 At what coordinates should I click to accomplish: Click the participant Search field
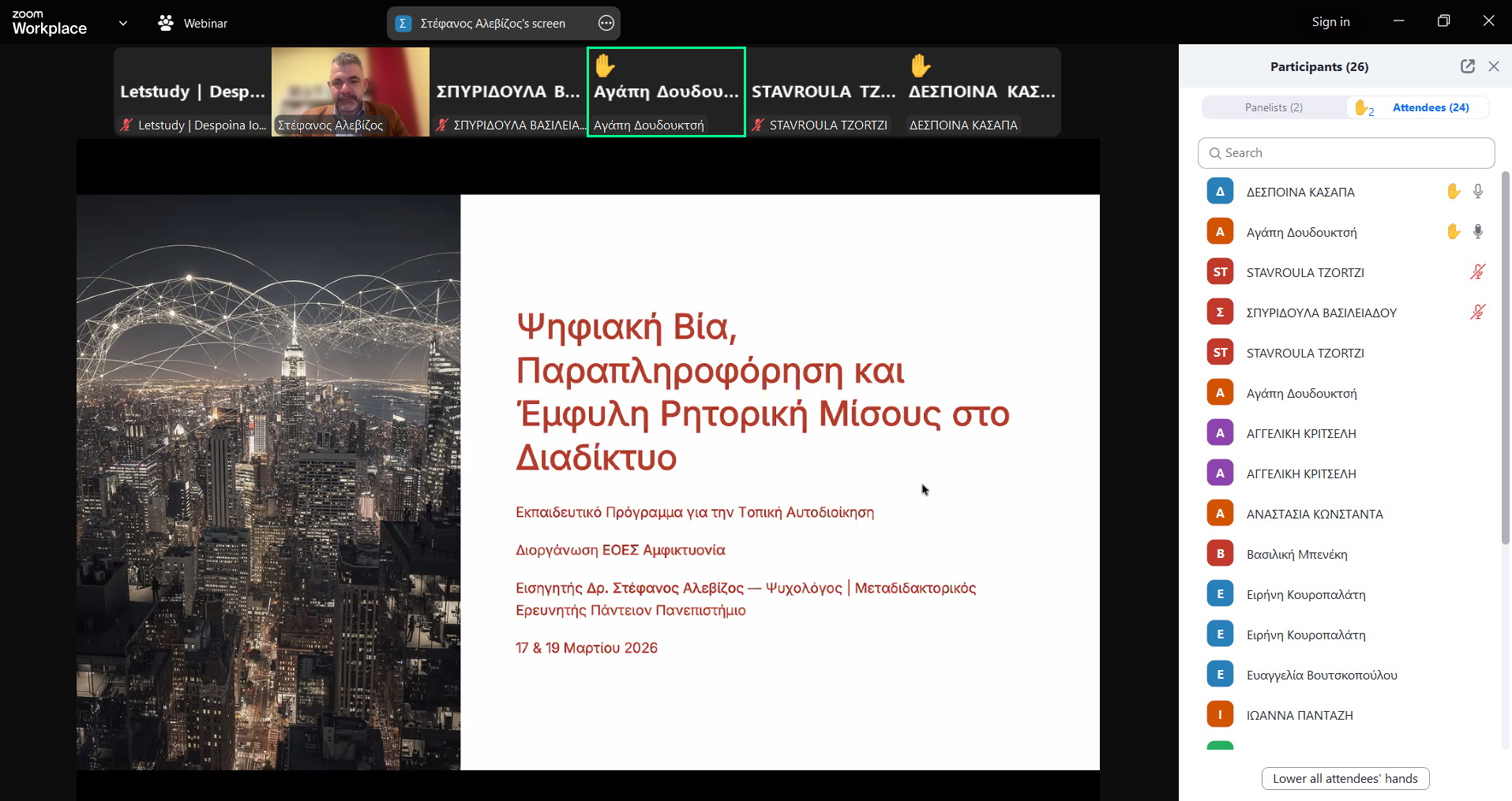click(x=1345, y=153)
